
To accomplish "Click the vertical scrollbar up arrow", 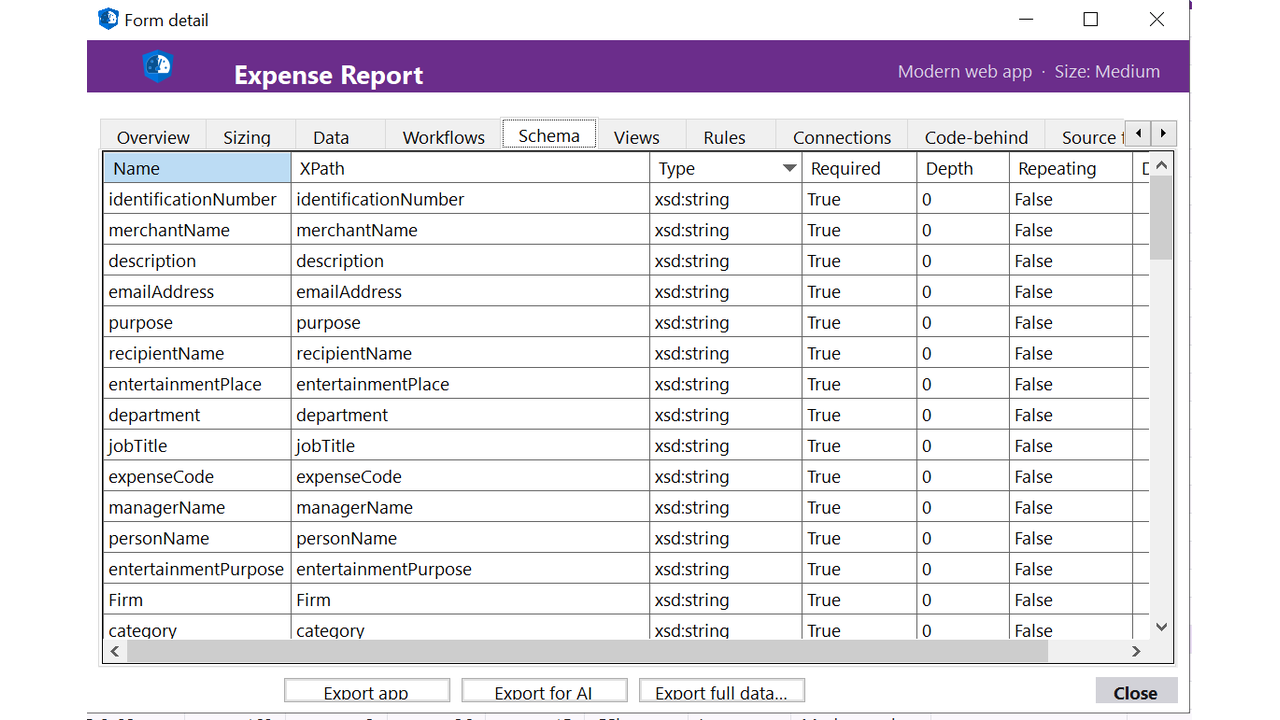I will pos(1161,165).
